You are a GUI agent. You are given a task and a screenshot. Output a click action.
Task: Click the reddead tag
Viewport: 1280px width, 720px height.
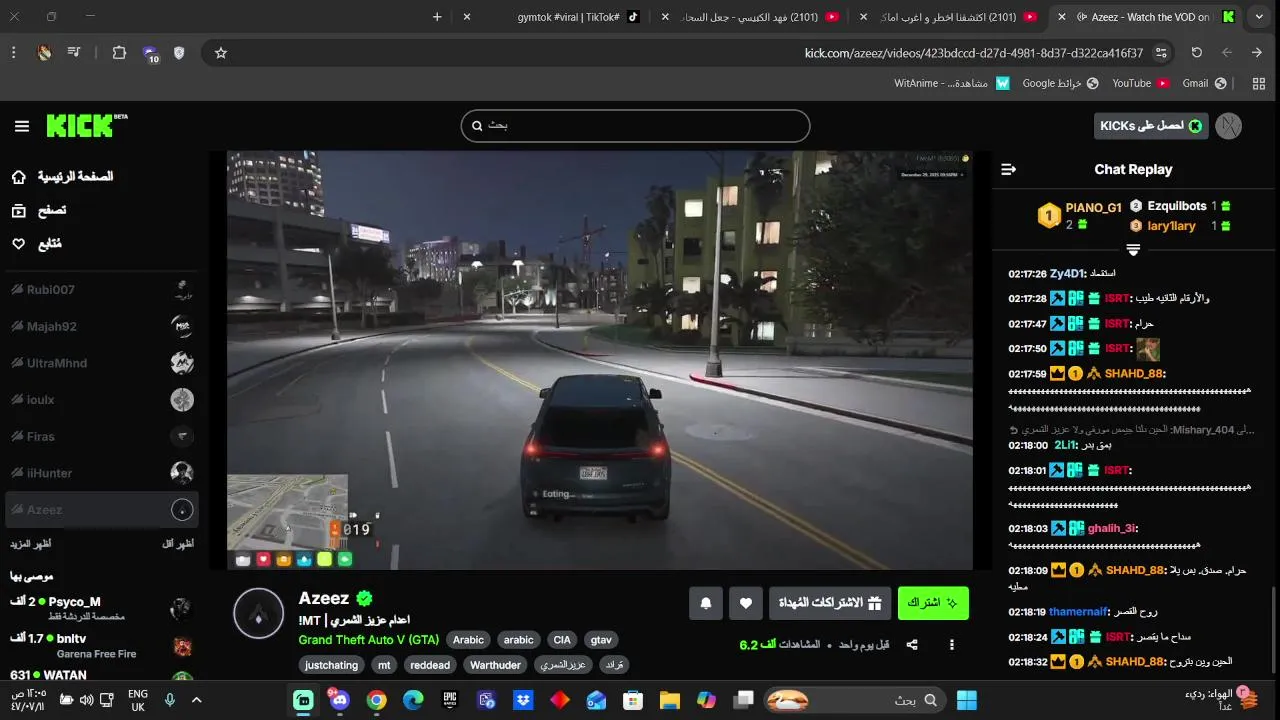[x=430, y=665]
